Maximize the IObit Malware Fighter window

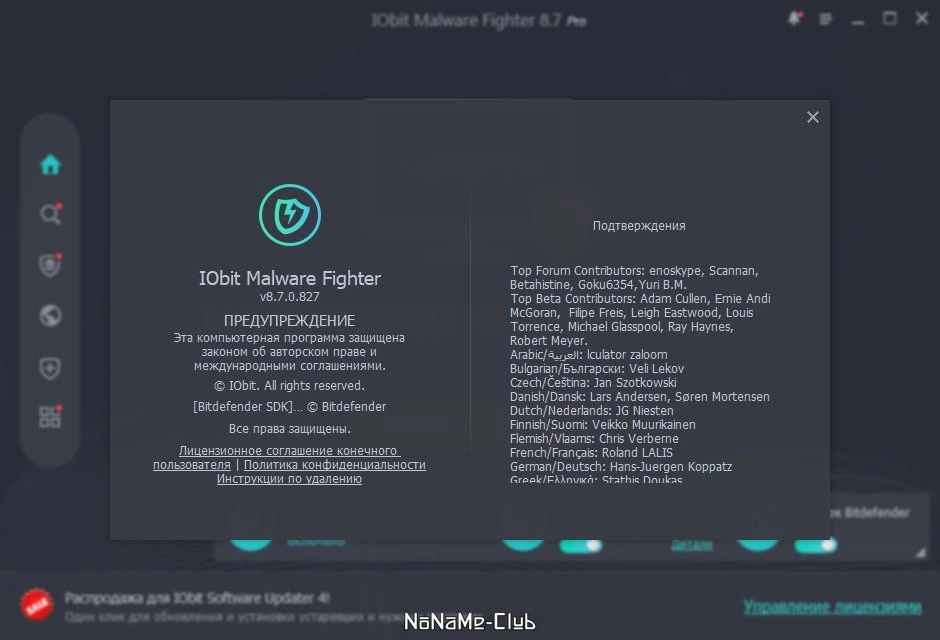point(890,19)
